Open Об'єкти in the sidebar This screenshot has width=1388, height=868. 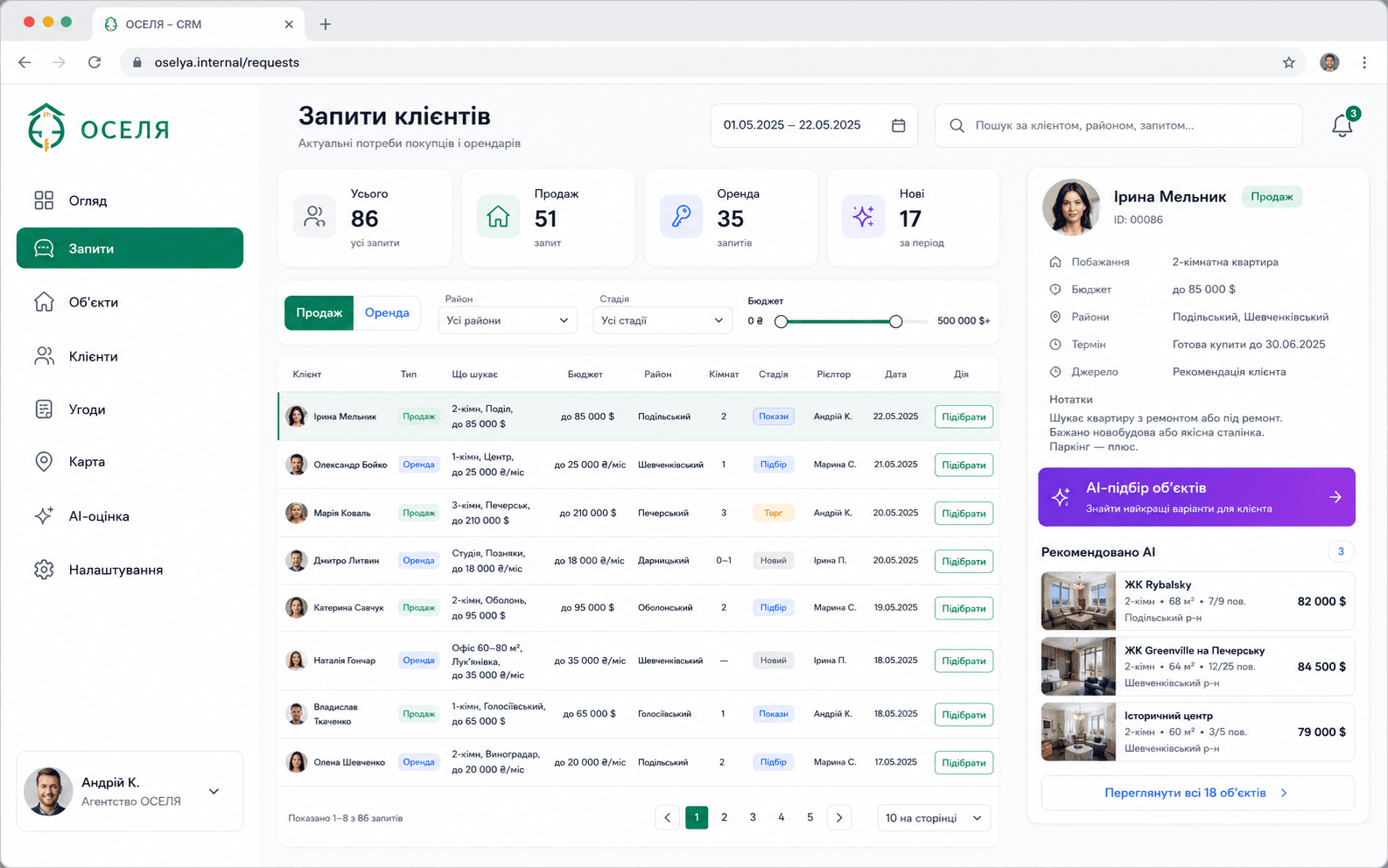(x=130, y=302)
